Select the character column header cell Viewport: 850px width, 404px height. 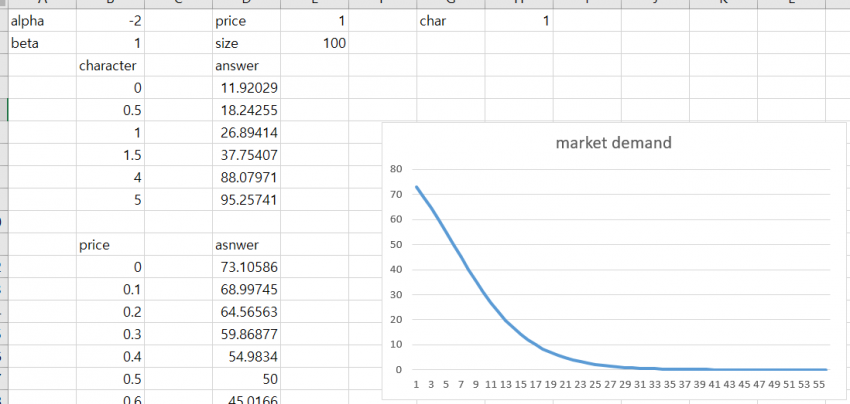click(111, 66)
